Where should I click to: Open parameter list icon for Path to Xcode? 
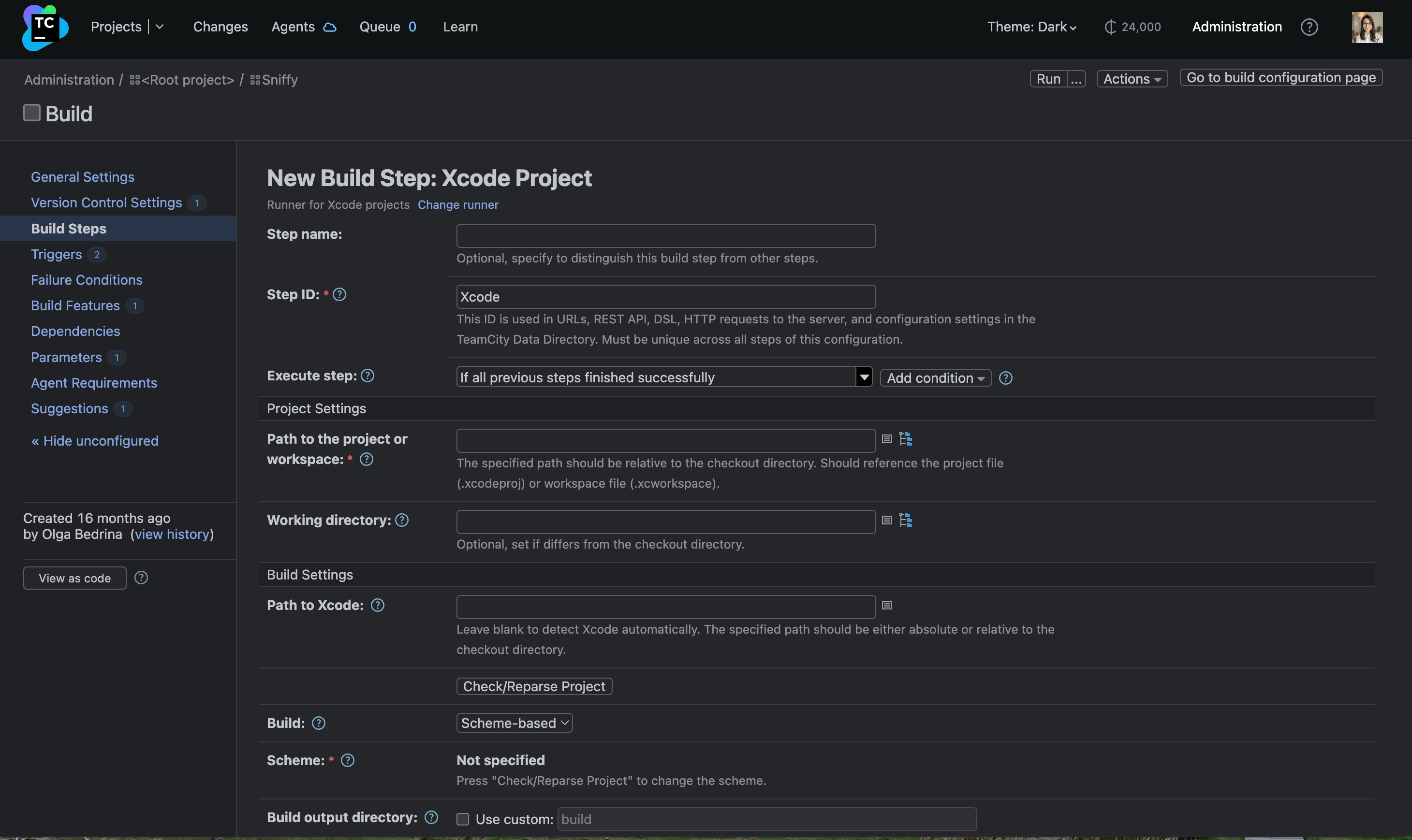coord(885,605)
